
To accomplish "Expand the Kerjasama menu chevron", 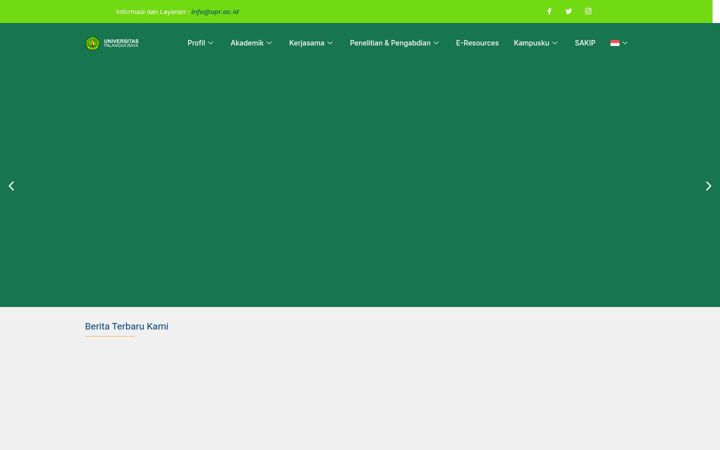I will point(330,43).
